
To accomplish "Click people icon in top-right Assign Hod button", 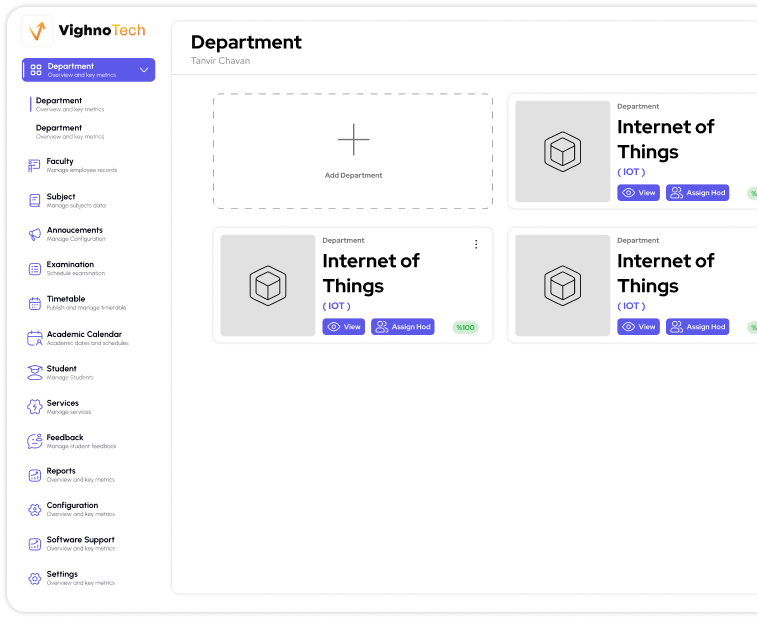I will (676, 193).
